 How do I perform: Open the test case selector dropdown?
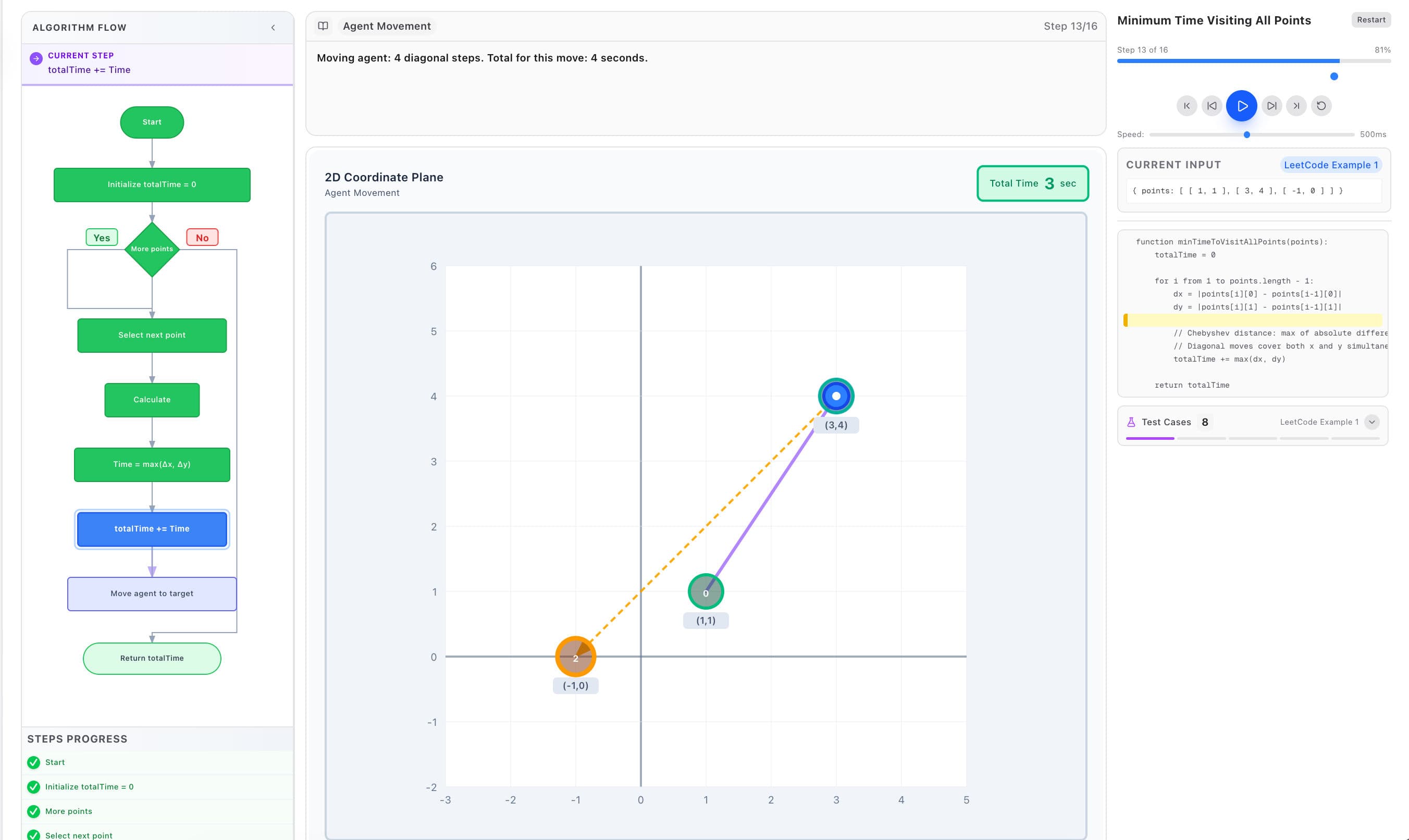coord(1371,422)
